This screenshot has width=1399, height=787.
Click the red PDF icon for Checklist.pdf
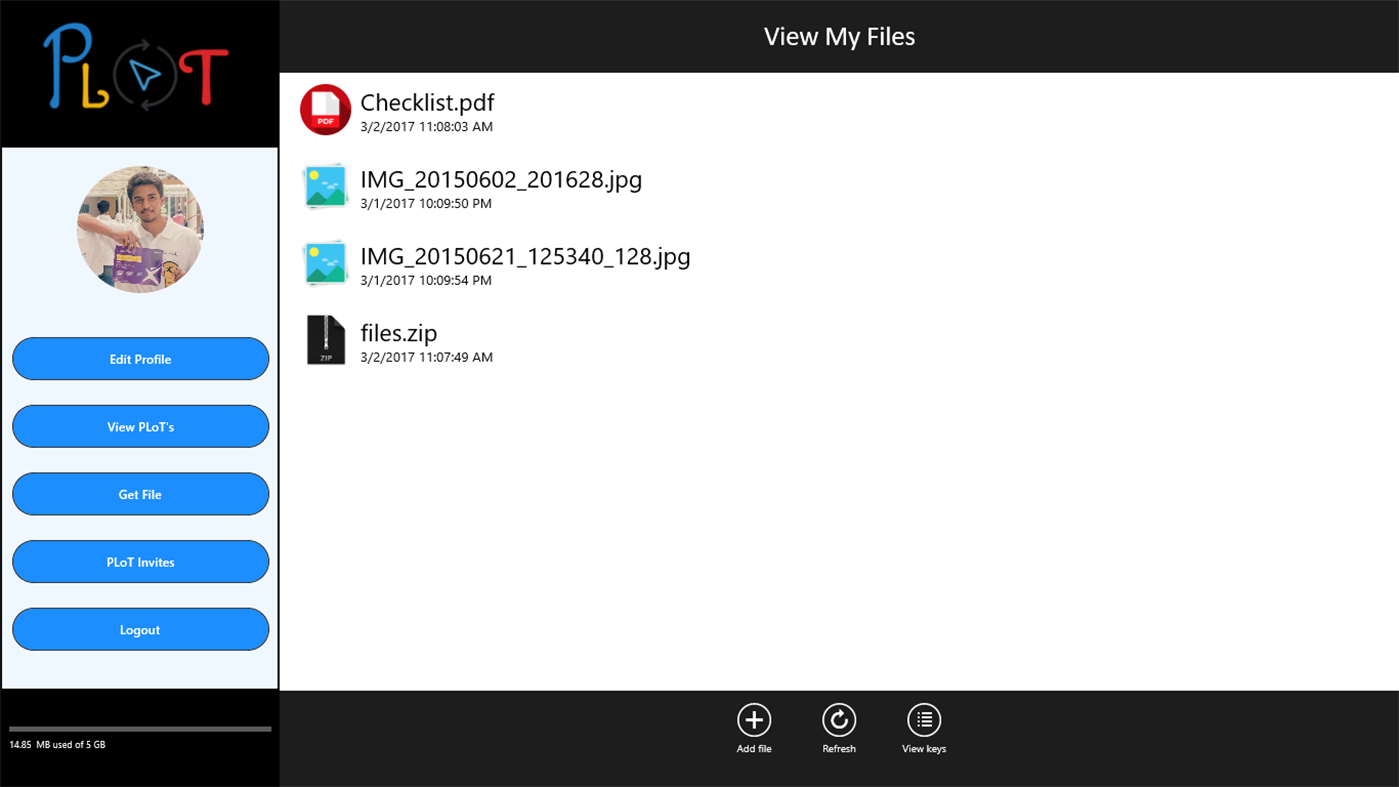point(326,110)
